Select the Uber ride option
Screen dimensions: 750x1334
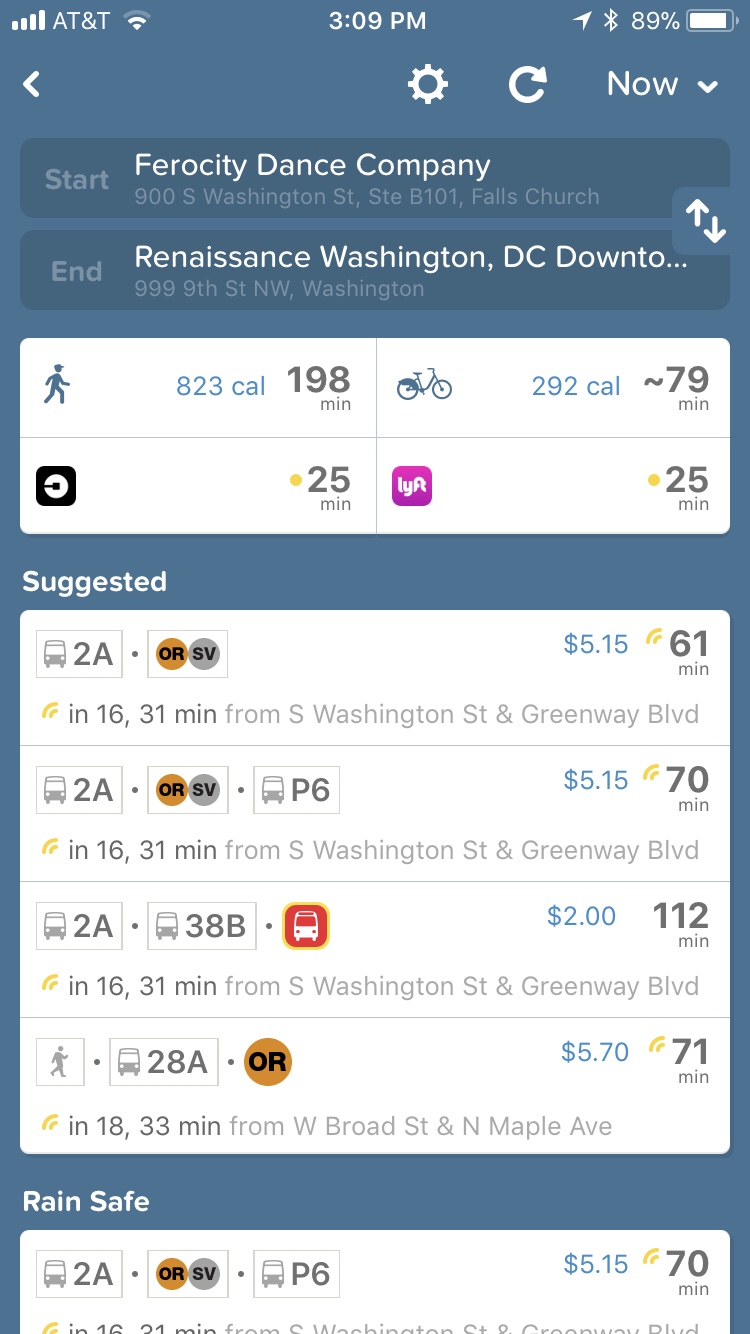point(198,486)
